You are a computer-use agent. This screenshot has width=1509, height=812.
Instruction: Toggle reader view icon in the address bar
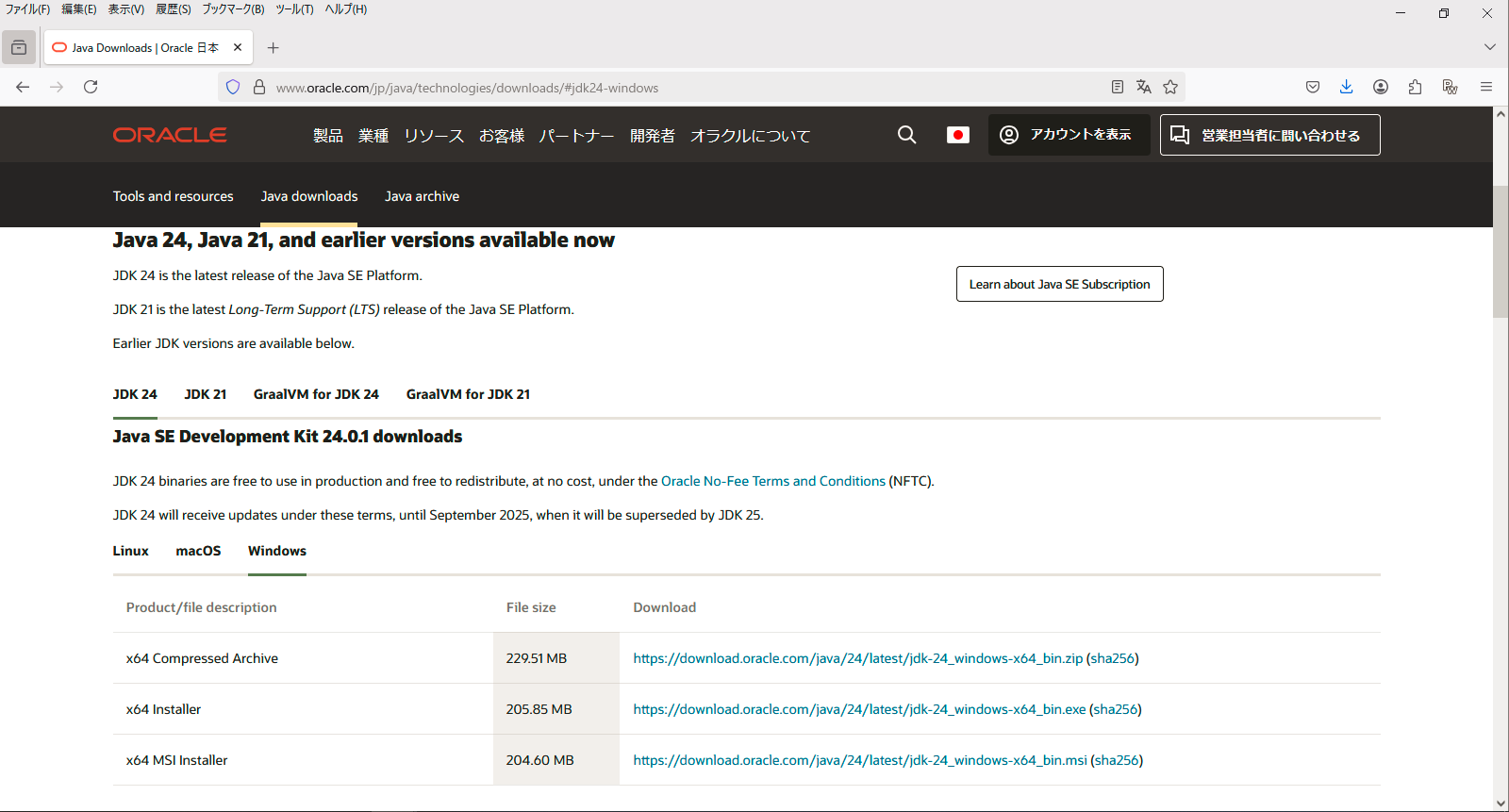click(x=1118, y=87)
